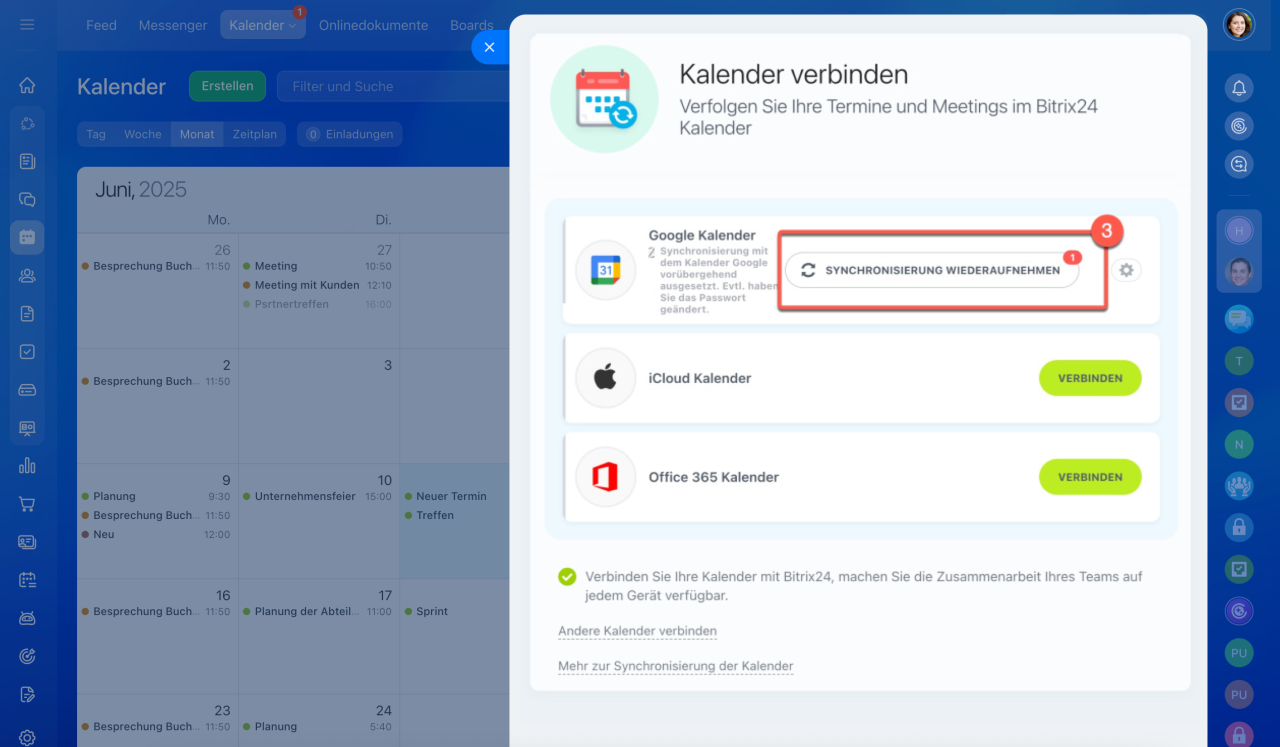Viewport: 1280px width, 747px height.
Task: Open notifications bell in right panel
Action: (x=1239, y=88)
